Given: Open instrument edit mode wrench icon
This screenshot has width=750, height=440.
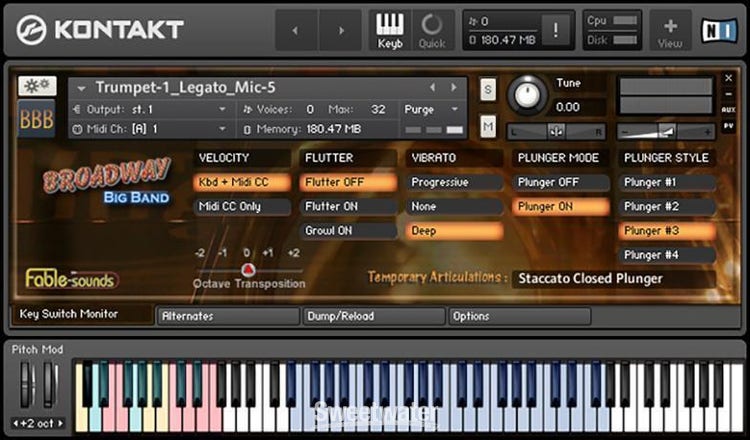Looking at the screenshot, I should (x=37, y=86).
